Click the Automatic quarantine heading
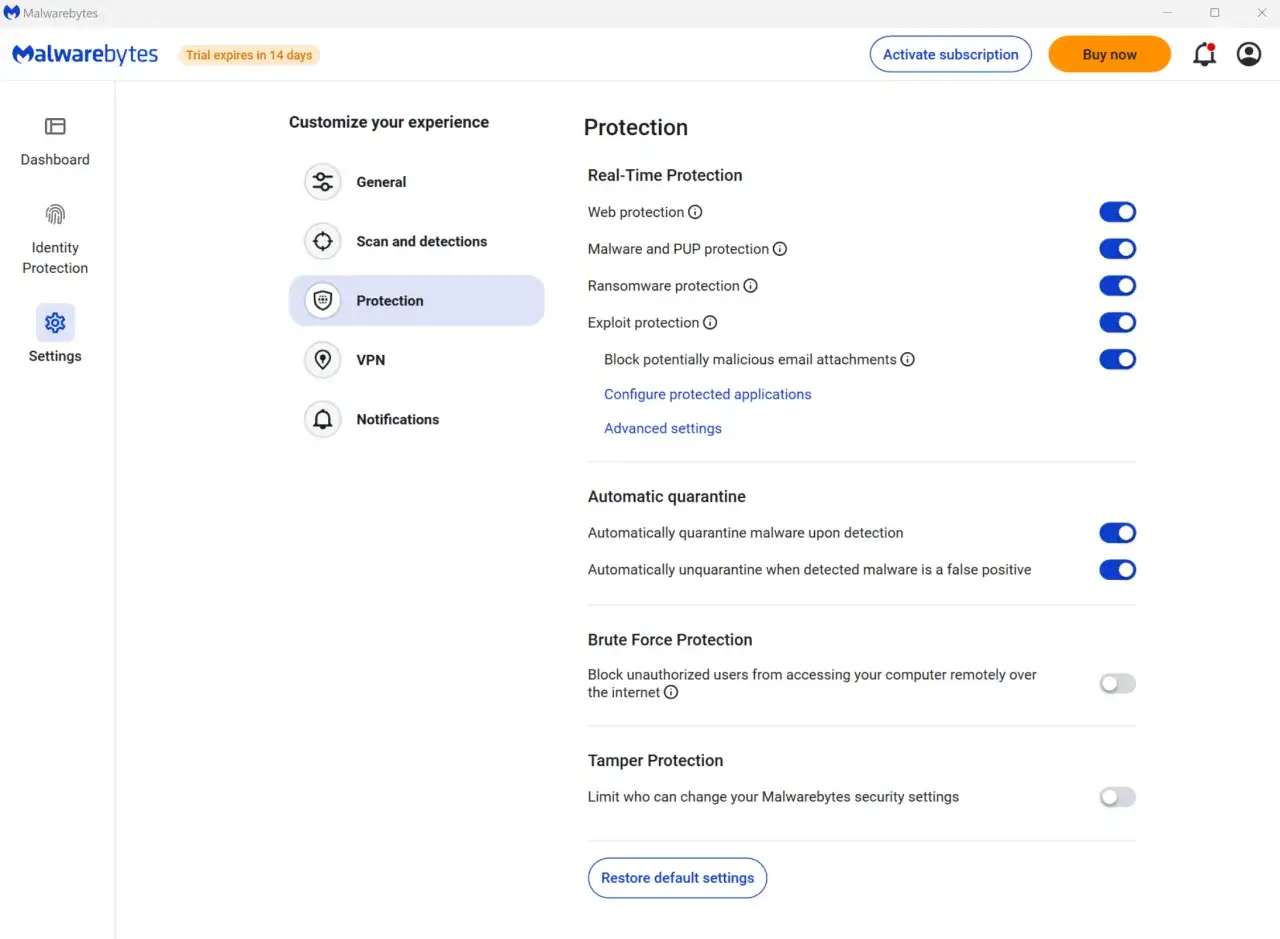1280x939 pixels. [x=667, y=496]
